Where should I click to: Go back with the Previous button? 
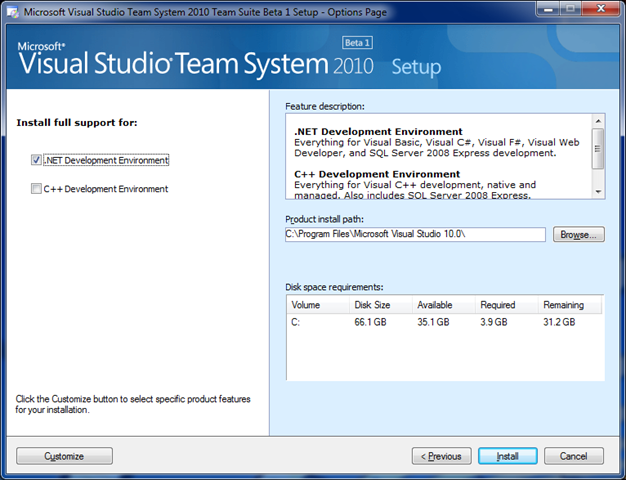[442, 456]
